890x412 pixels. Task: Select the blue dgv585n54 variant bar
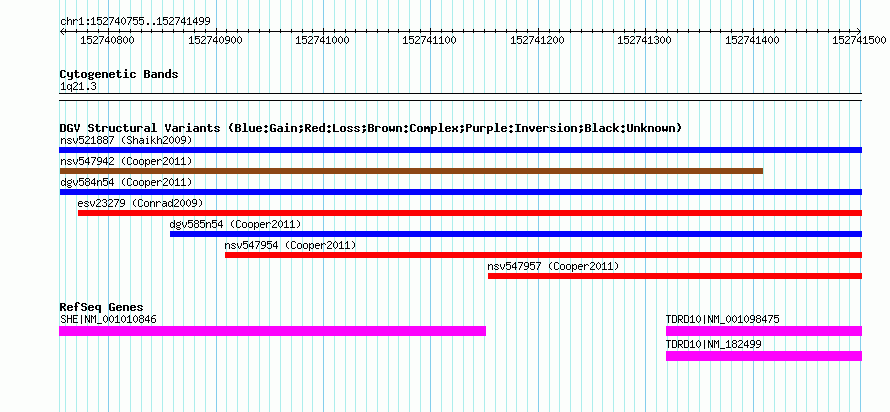[516, 234]
